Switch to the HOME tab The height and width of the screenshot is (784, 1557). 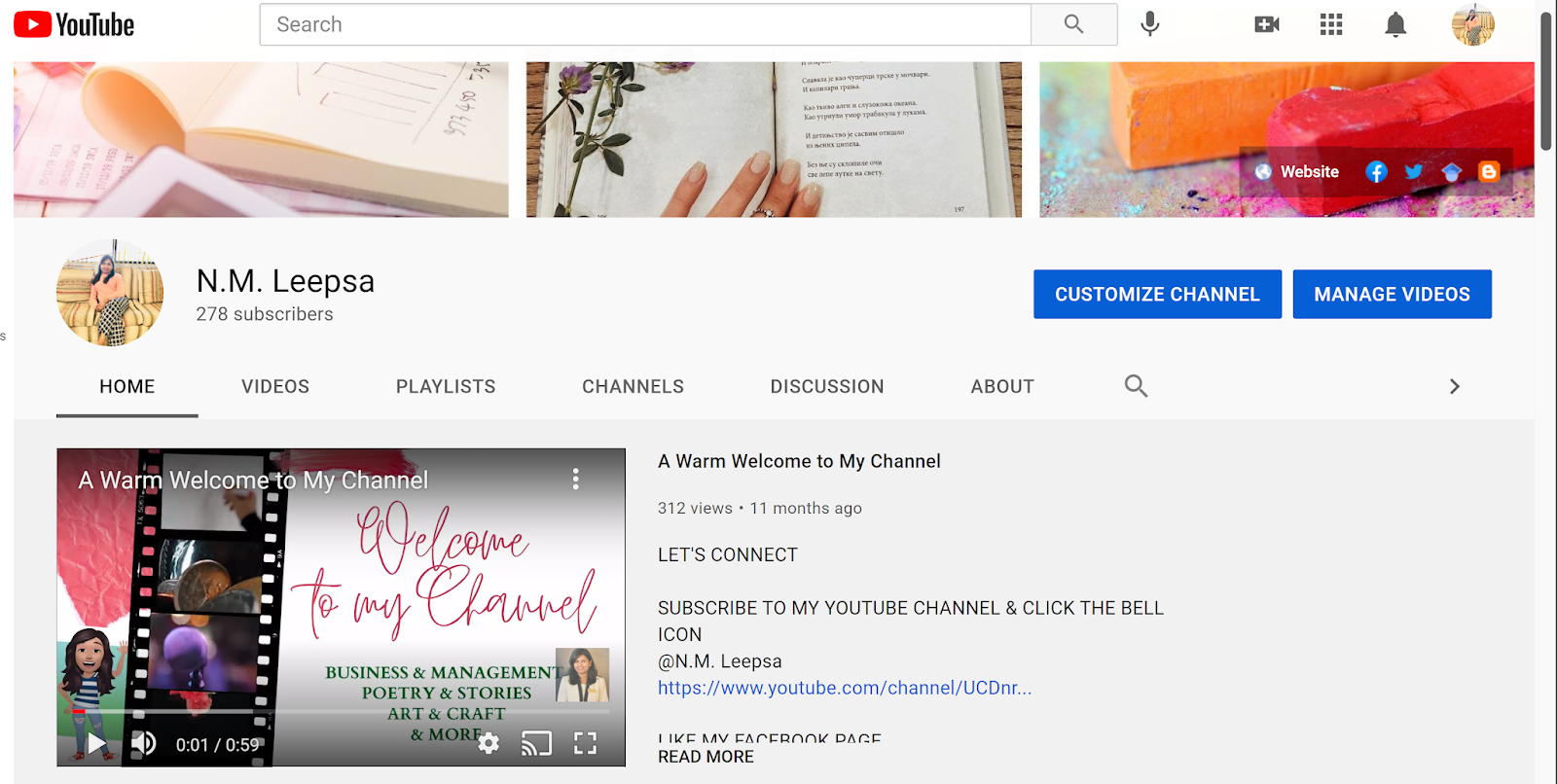pyautogui.click(x=127, y=387)
